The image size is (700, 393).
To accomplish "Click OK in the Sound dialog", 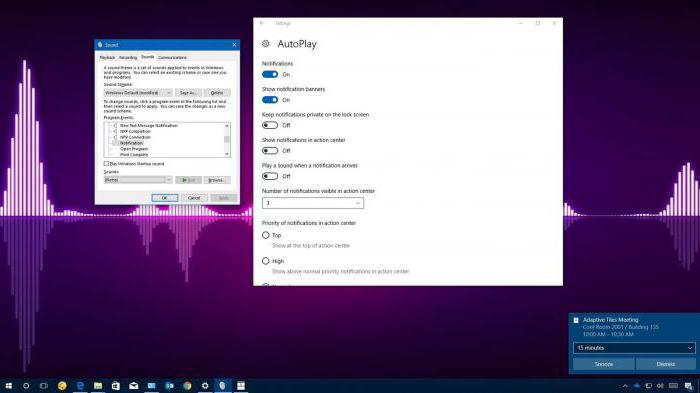I will [164, 198].
